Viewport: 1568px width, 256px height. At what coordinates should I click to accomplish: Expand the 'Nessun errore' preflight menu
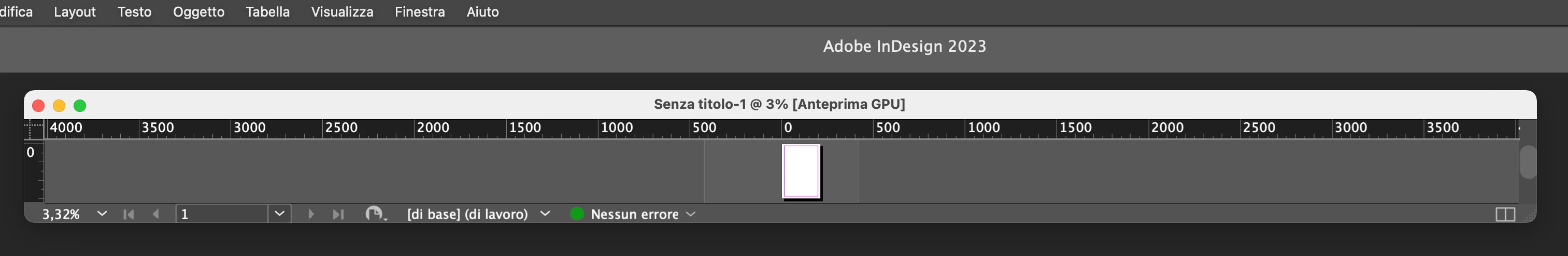pyautogui.click(x=690, y=214)
